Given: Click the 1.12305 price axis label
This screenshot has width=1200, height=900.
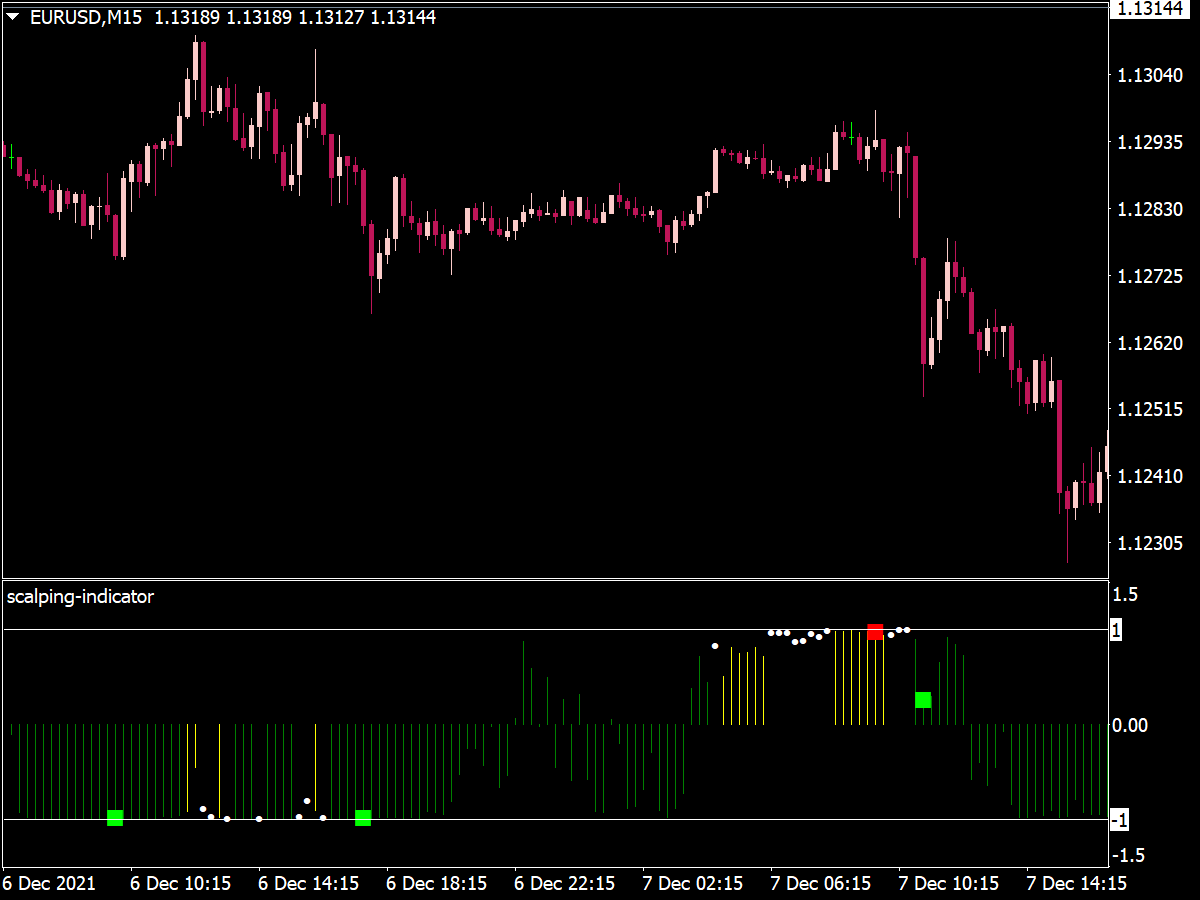Looking at the screenshot, I should (x=1151, y=543).
